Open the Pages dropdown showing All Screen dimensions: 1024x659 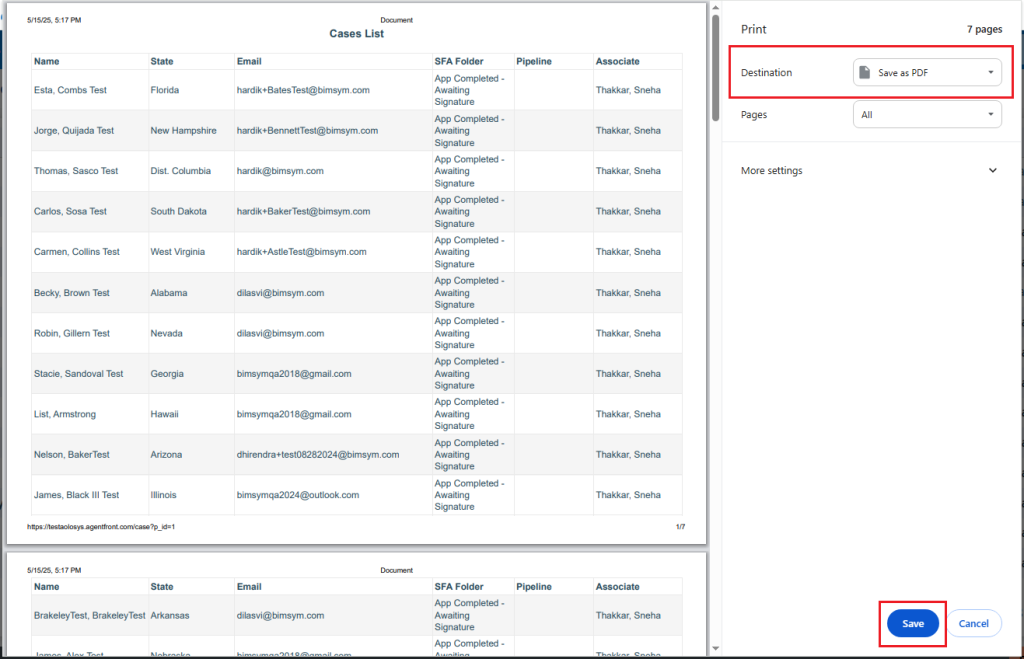click(x=927, y=115)
